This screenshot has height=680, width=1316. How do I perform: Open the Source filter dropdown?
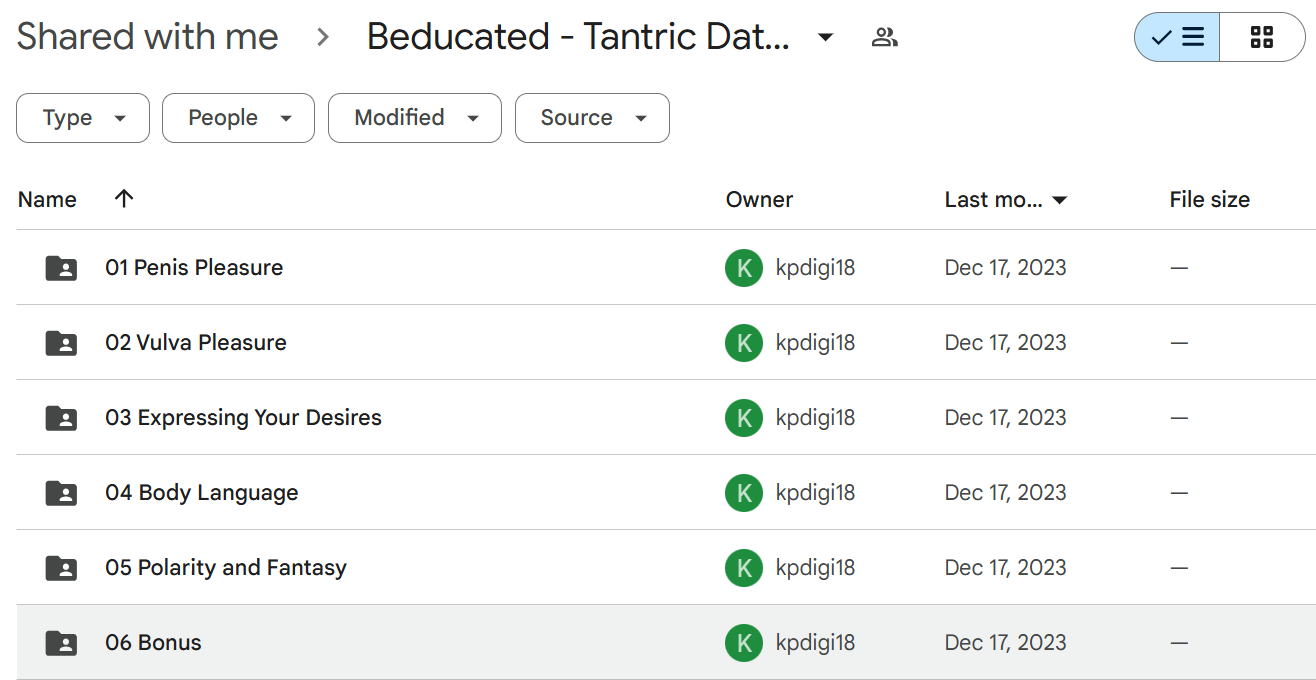(x=592, y=118)
